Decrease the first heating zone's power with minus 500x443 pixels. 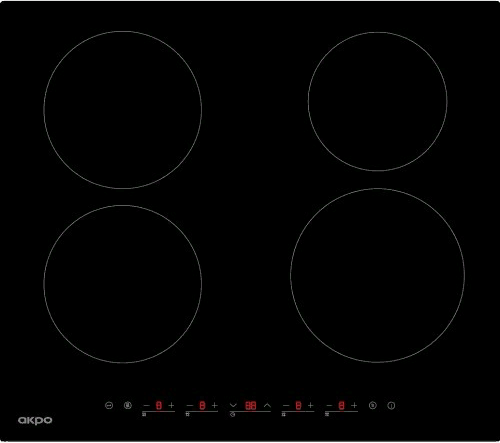click(146, 405)
